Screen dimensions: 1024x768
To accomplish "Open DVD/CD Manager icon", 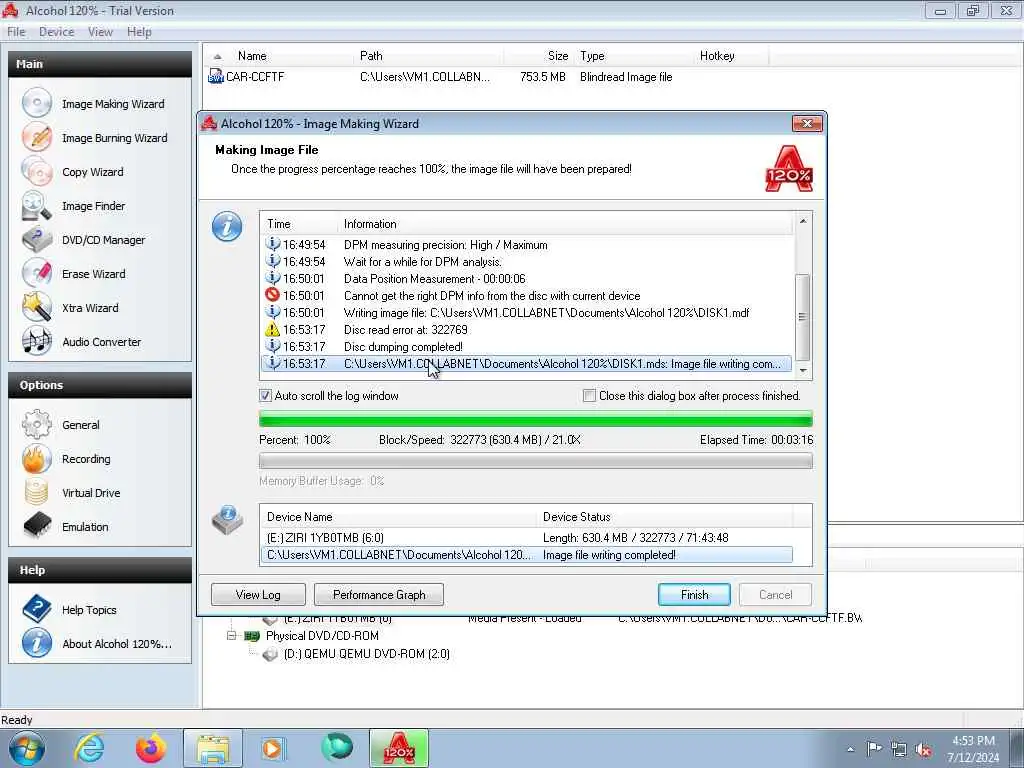I will [37, 239].
